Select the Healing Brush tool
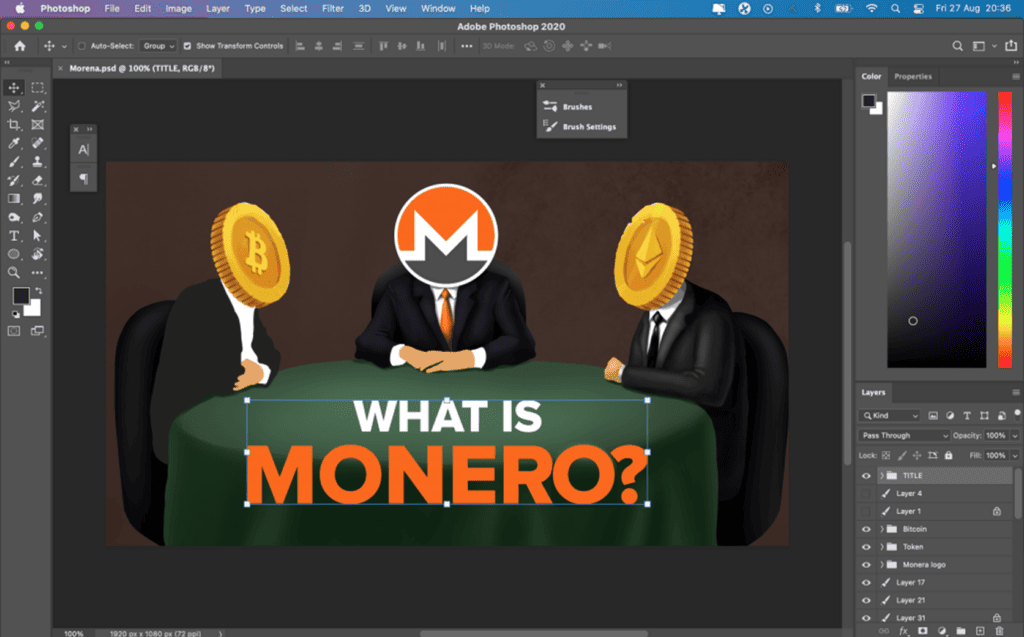 38,143
